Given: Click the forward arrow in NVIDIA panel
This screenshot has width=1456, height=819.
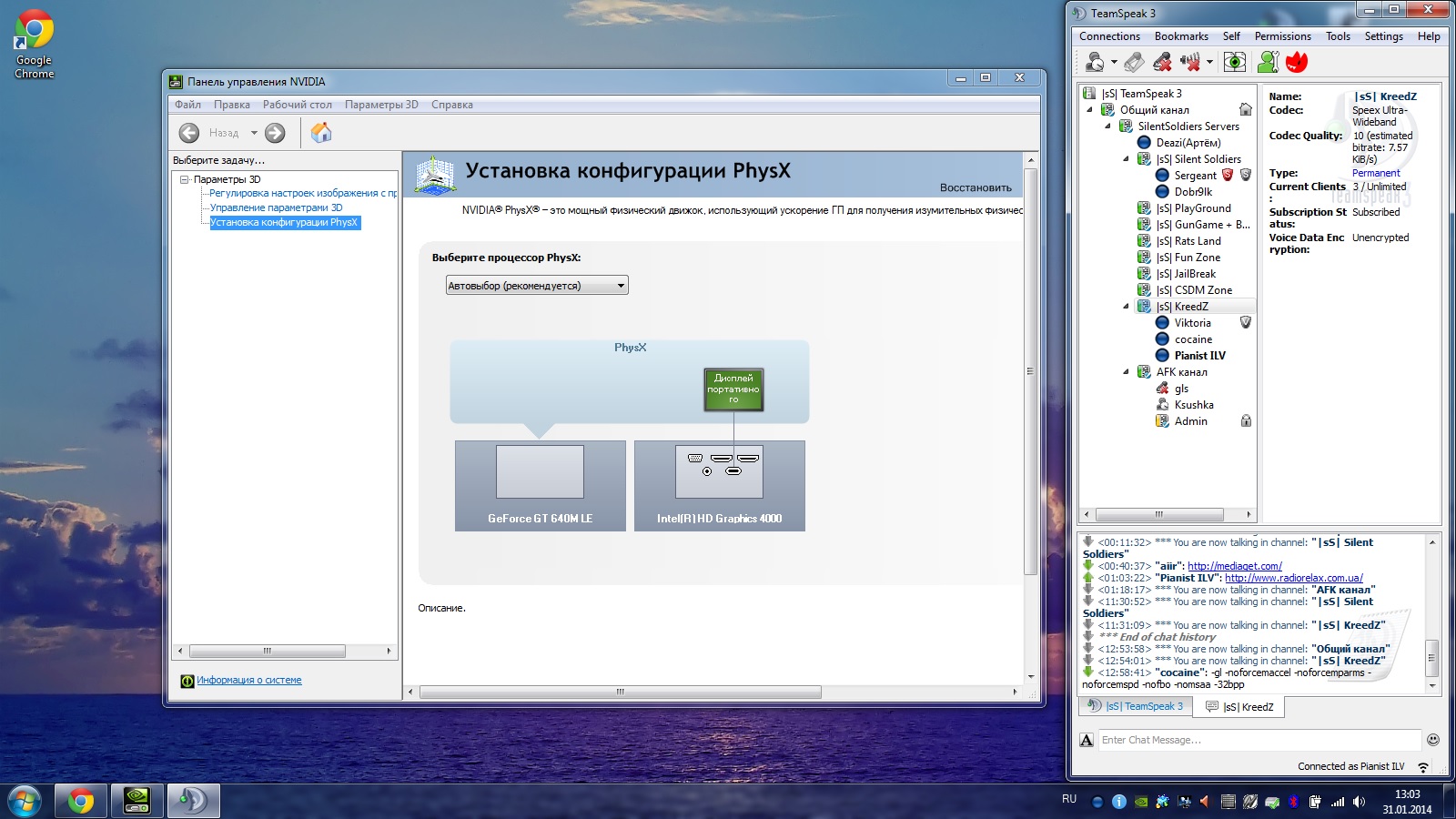Looking at the screenshot, I should 275,133.
